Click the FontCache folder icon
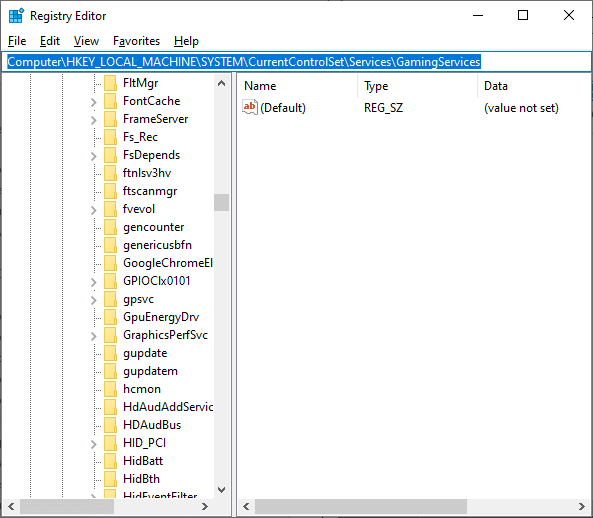The image size is (593, 518). [110, 101]
